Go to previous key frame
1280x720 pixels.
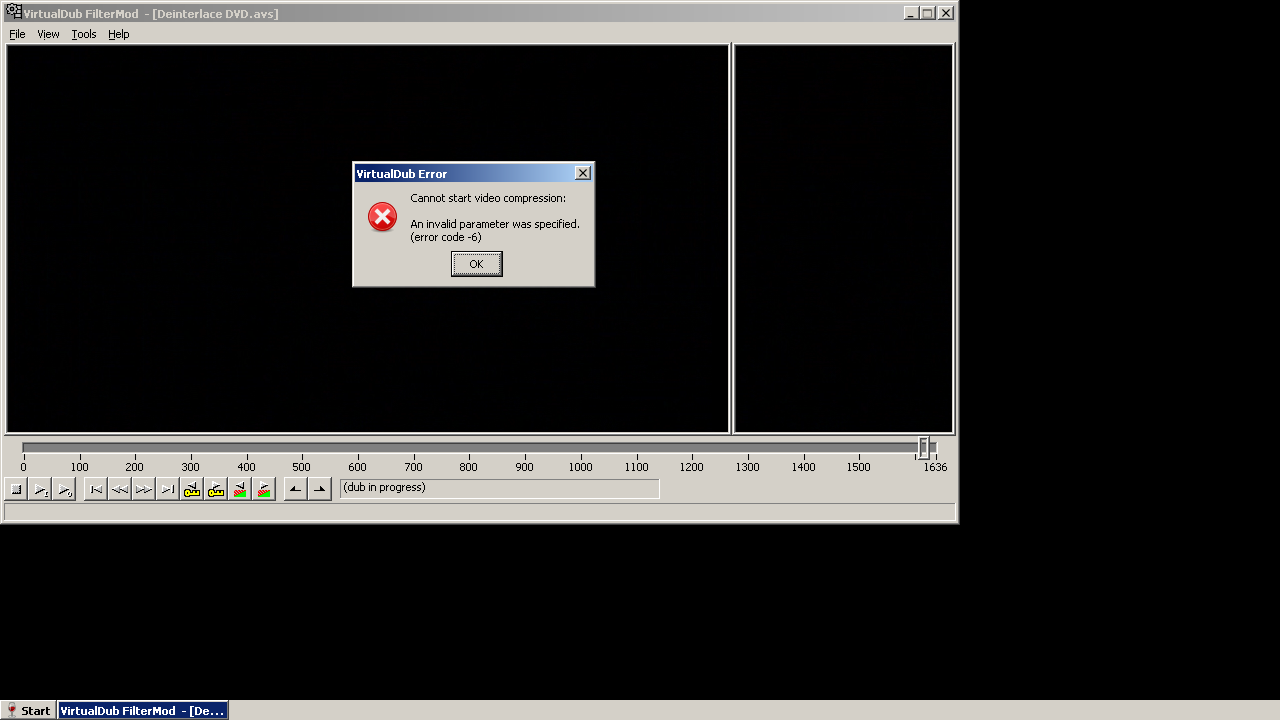(x=192, y=489)
